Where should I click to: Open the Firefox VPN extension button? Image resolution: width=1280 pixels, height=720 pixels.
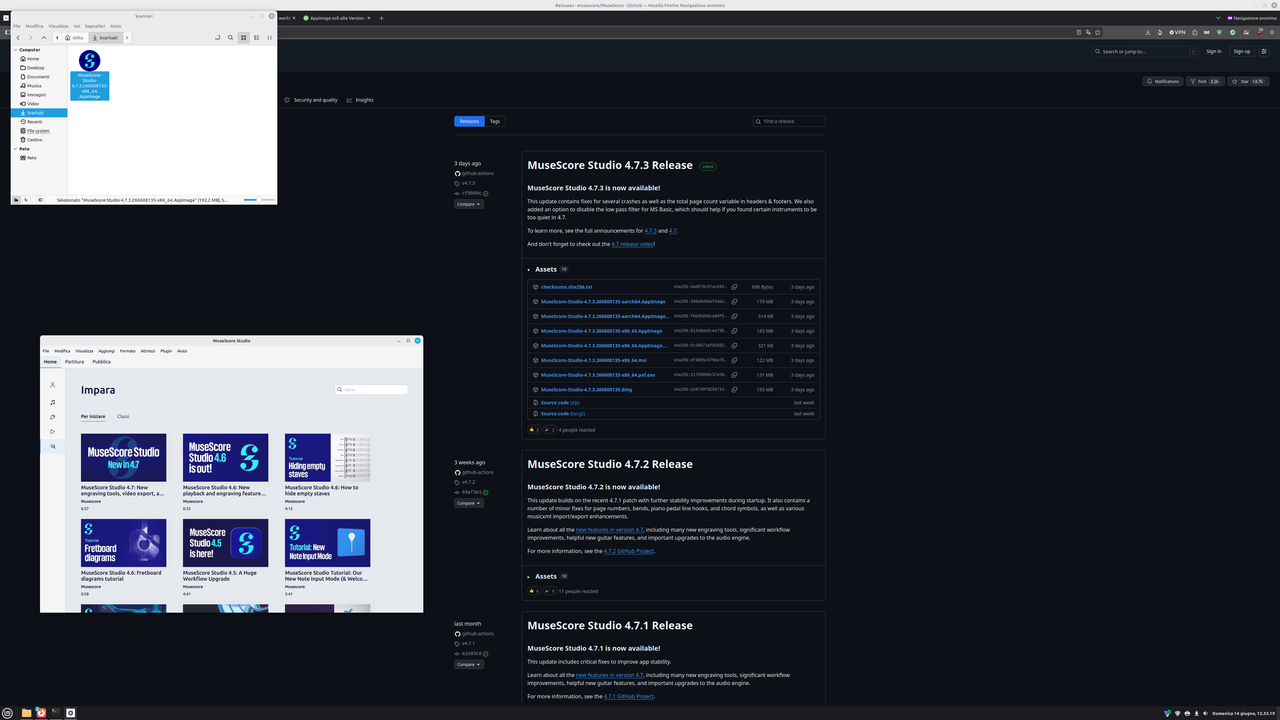click(x=1177, y=32)
